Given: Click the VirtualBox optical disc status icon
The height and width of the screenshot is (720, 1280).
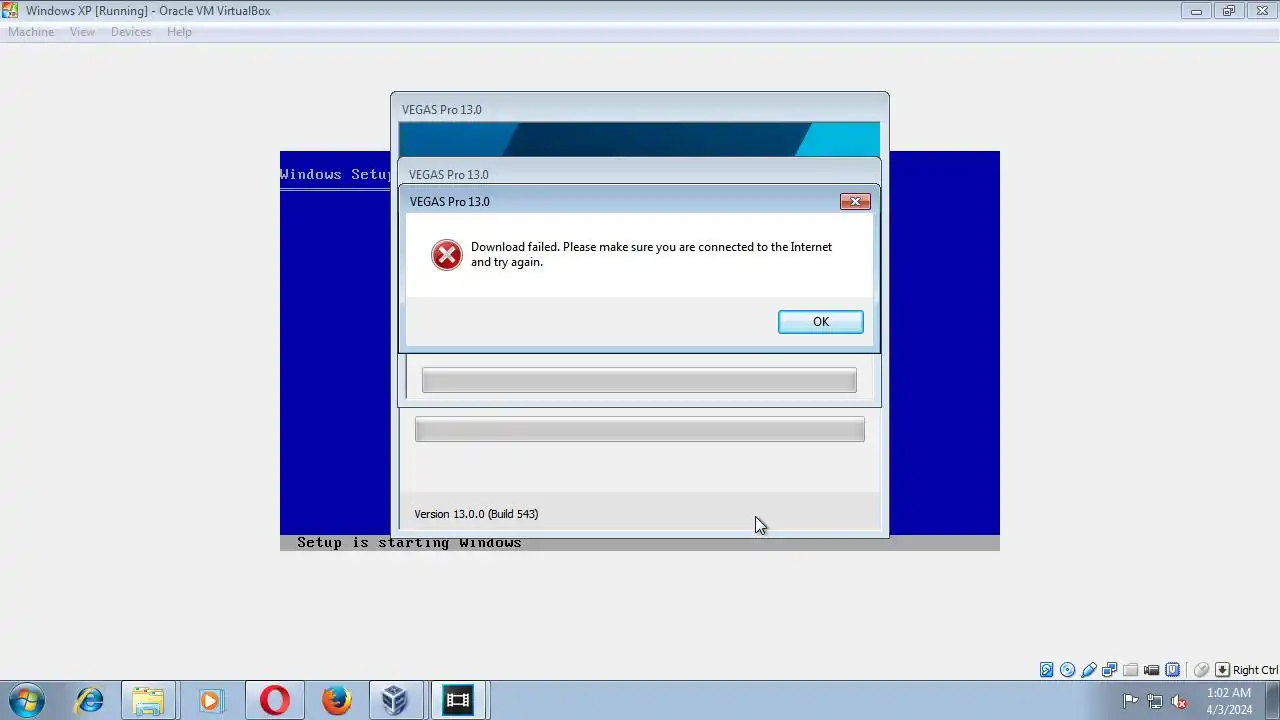Looking at the screenshot, I should tap(1067, 670).
